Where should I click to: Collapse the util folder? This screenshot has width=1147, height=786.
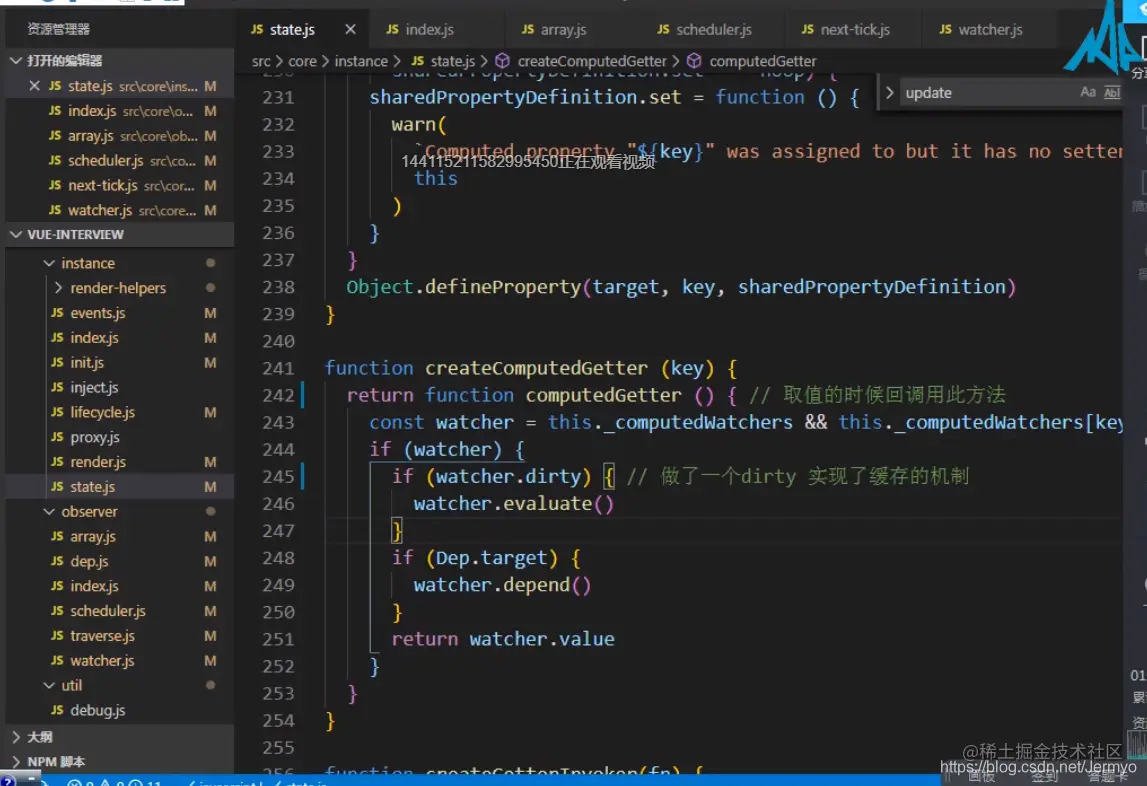click(49, 686)
